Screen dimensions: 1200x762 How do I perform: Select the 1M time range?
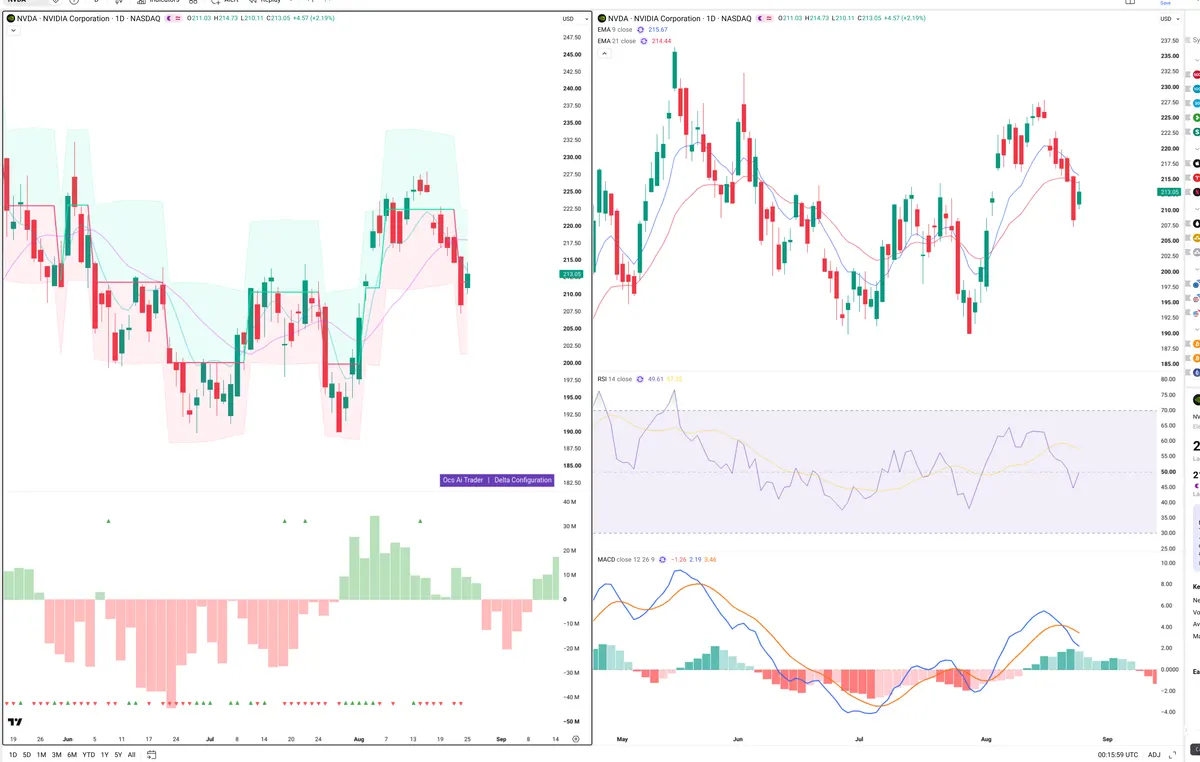41,755
